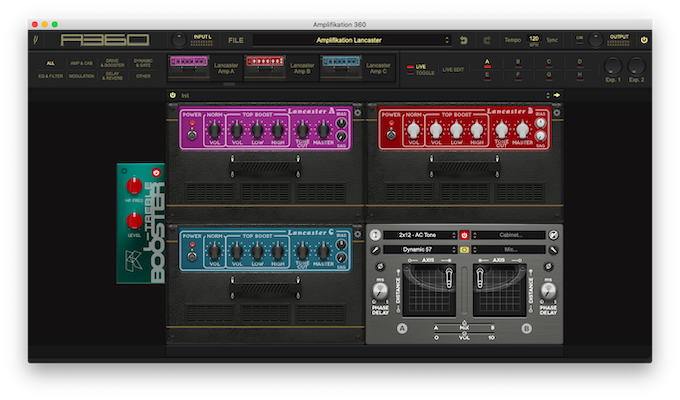Select the ALL category filter
The height and width of the screenshot is (400, 680).
click(x=51, y=63)
